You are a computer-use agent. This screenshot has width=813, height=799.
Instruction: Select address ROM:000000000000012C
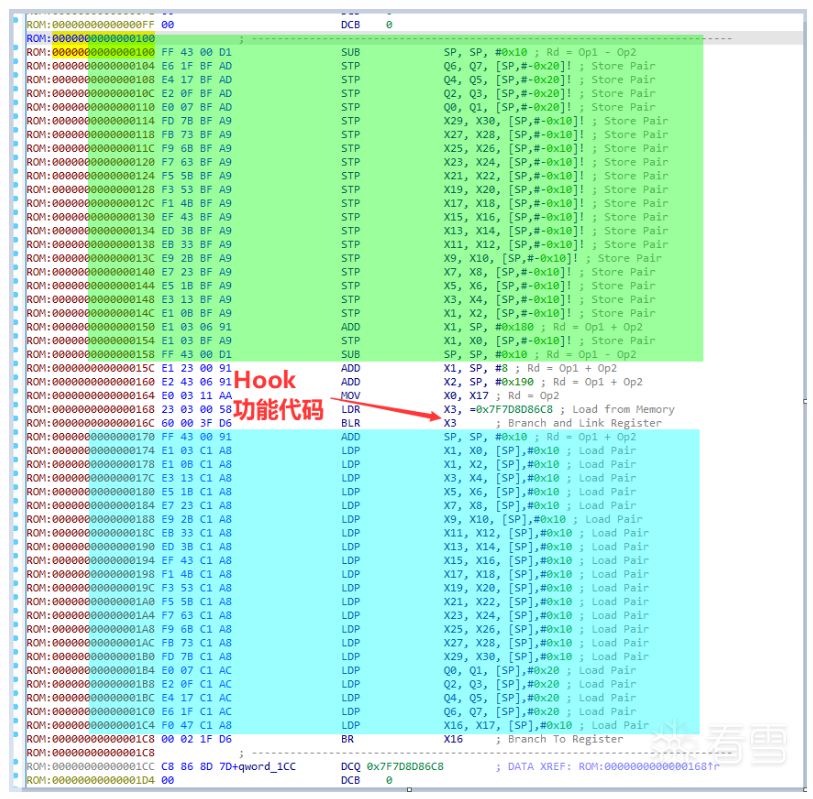[91, 203]
